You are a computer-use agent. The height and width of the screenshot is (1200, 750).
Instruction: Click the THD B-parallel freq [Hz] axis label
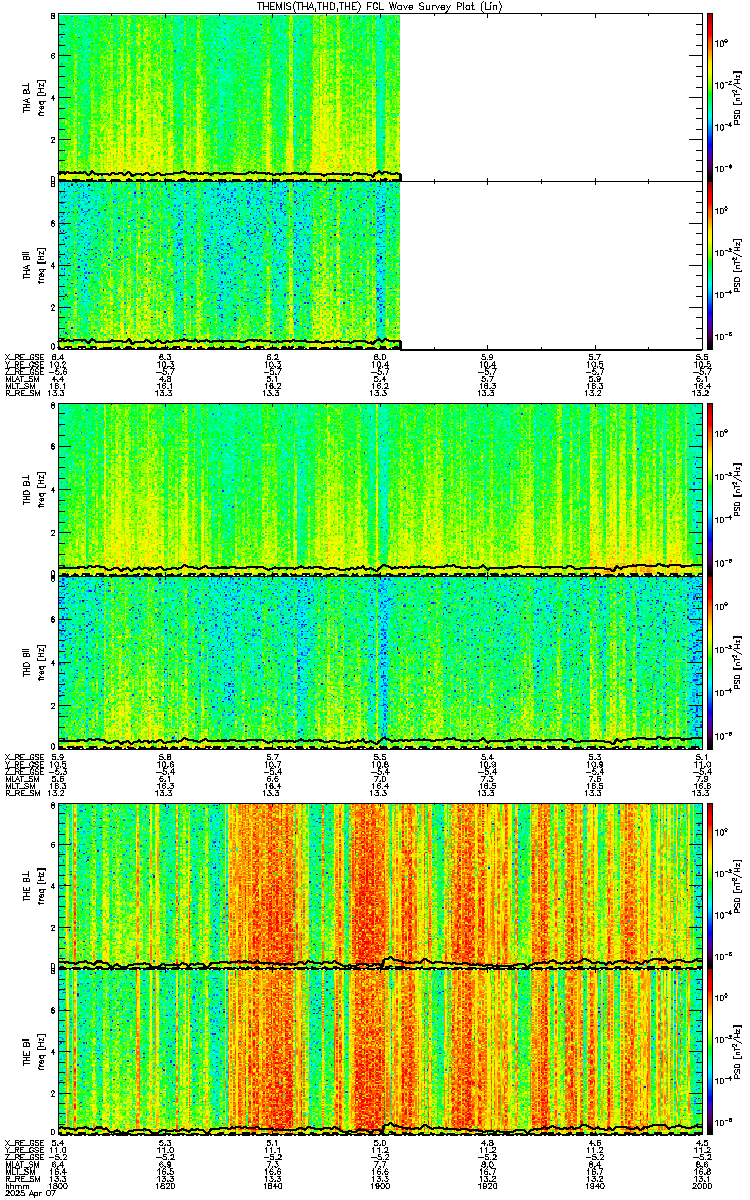pyautogui.click(x=44, y=661)
